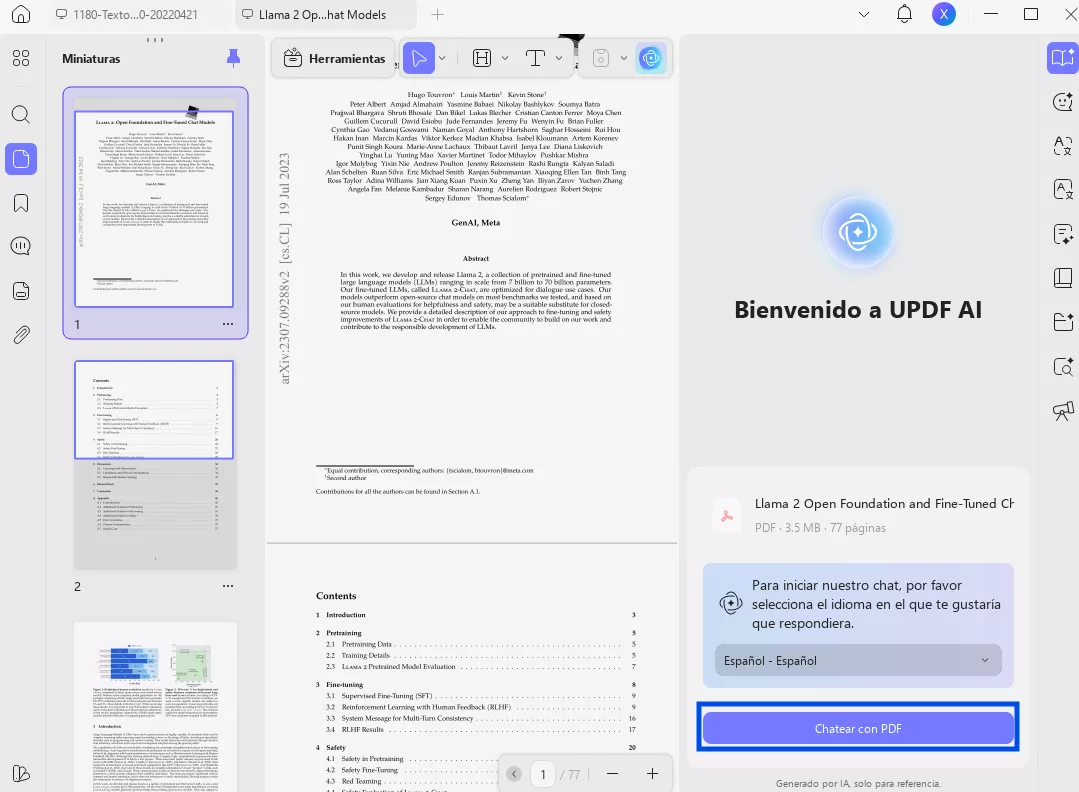Open the options menu for thumbnail 1
This screenshot has height=792, width=1079.
pos(228,324)
